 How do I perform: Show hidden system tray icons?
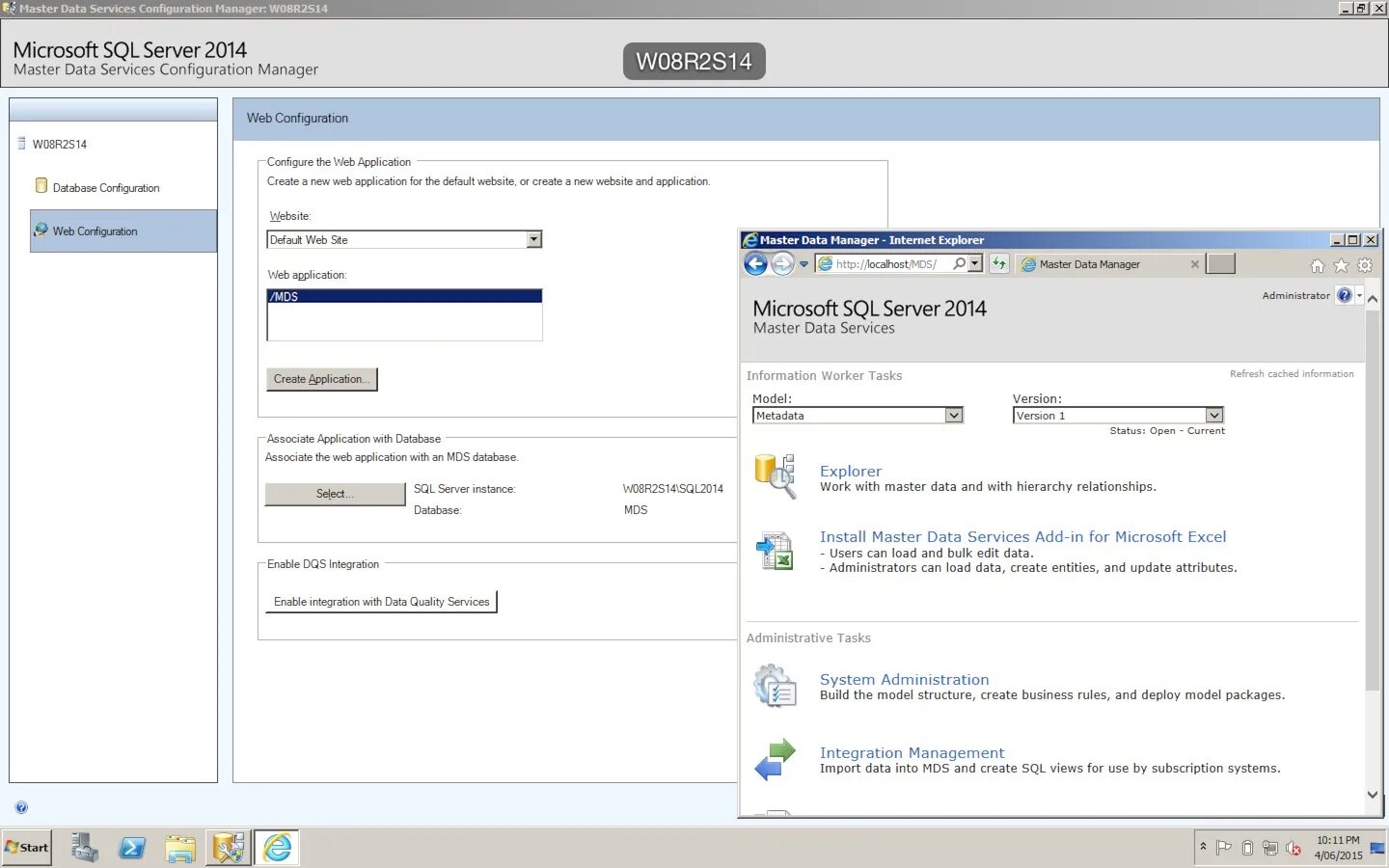point(1203,847)
